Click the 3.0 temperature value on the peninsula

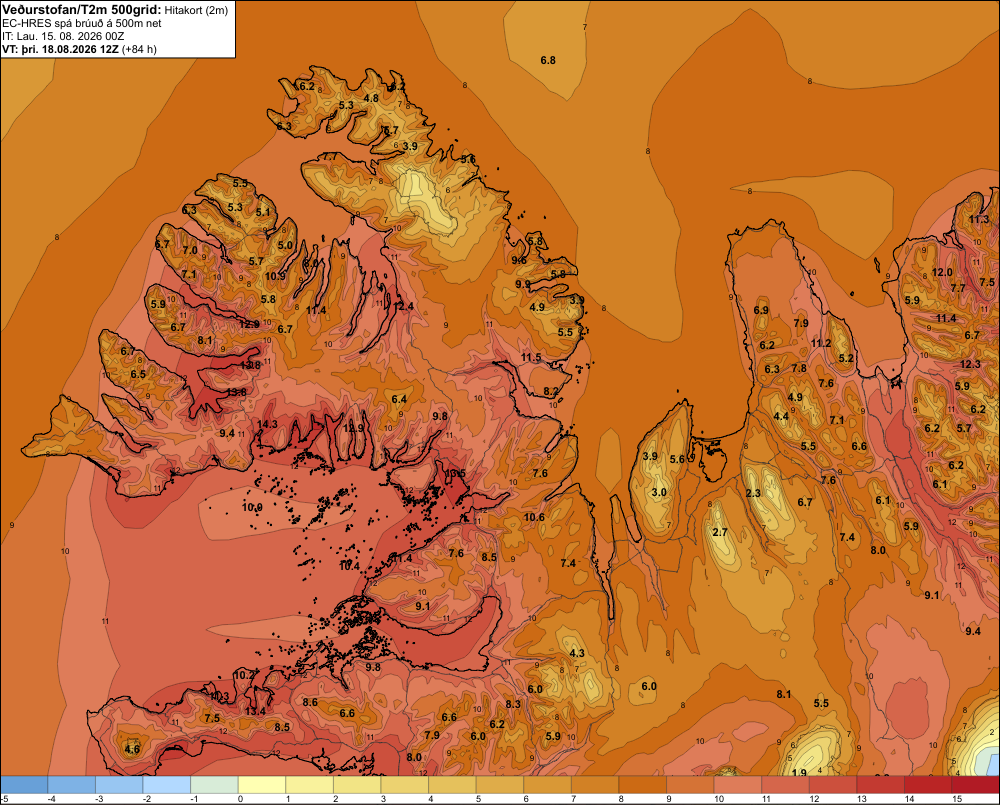(659, 492)
